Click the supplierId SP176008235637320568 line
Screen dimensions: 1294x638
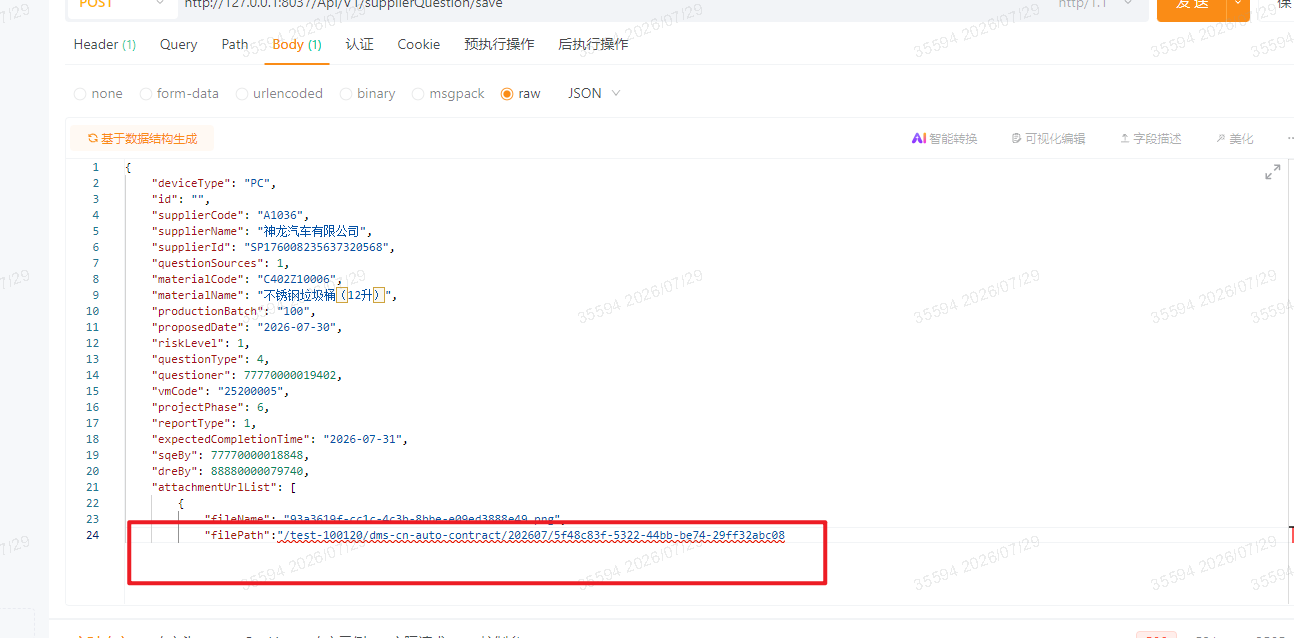273,247
